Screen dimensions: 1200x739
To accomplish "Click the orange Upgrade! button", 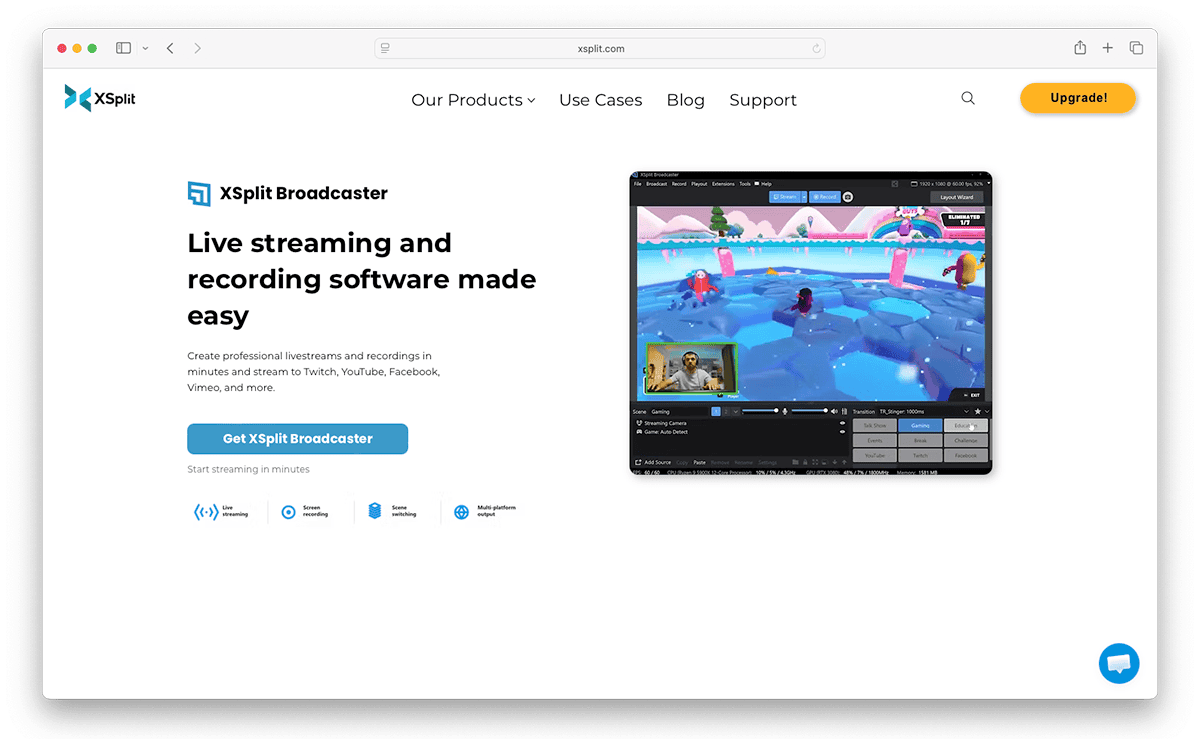I will (x=1078, y=98).
